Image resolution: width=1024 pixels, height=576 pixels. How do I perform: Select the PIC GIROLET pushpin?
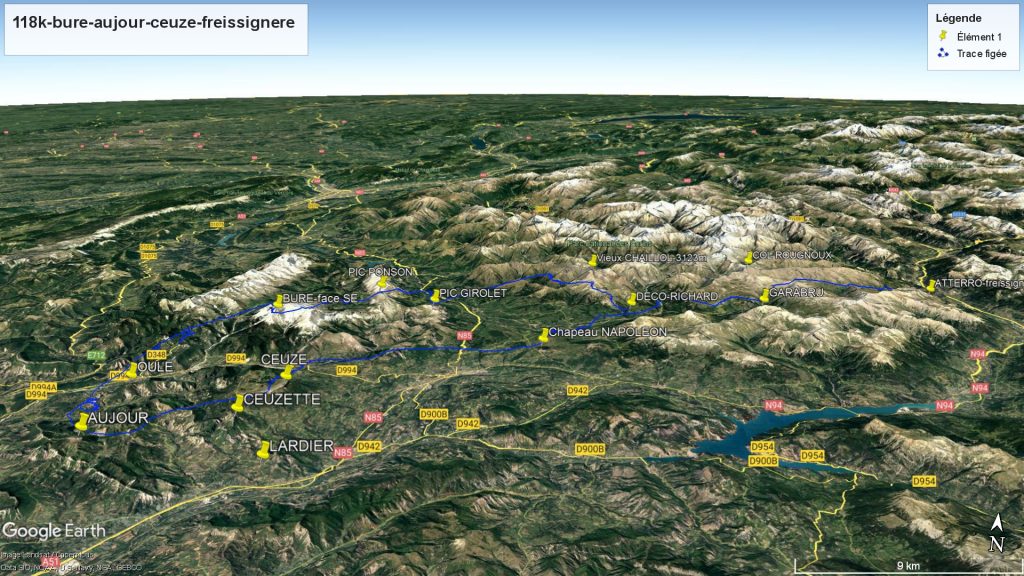tap(435, 295)
